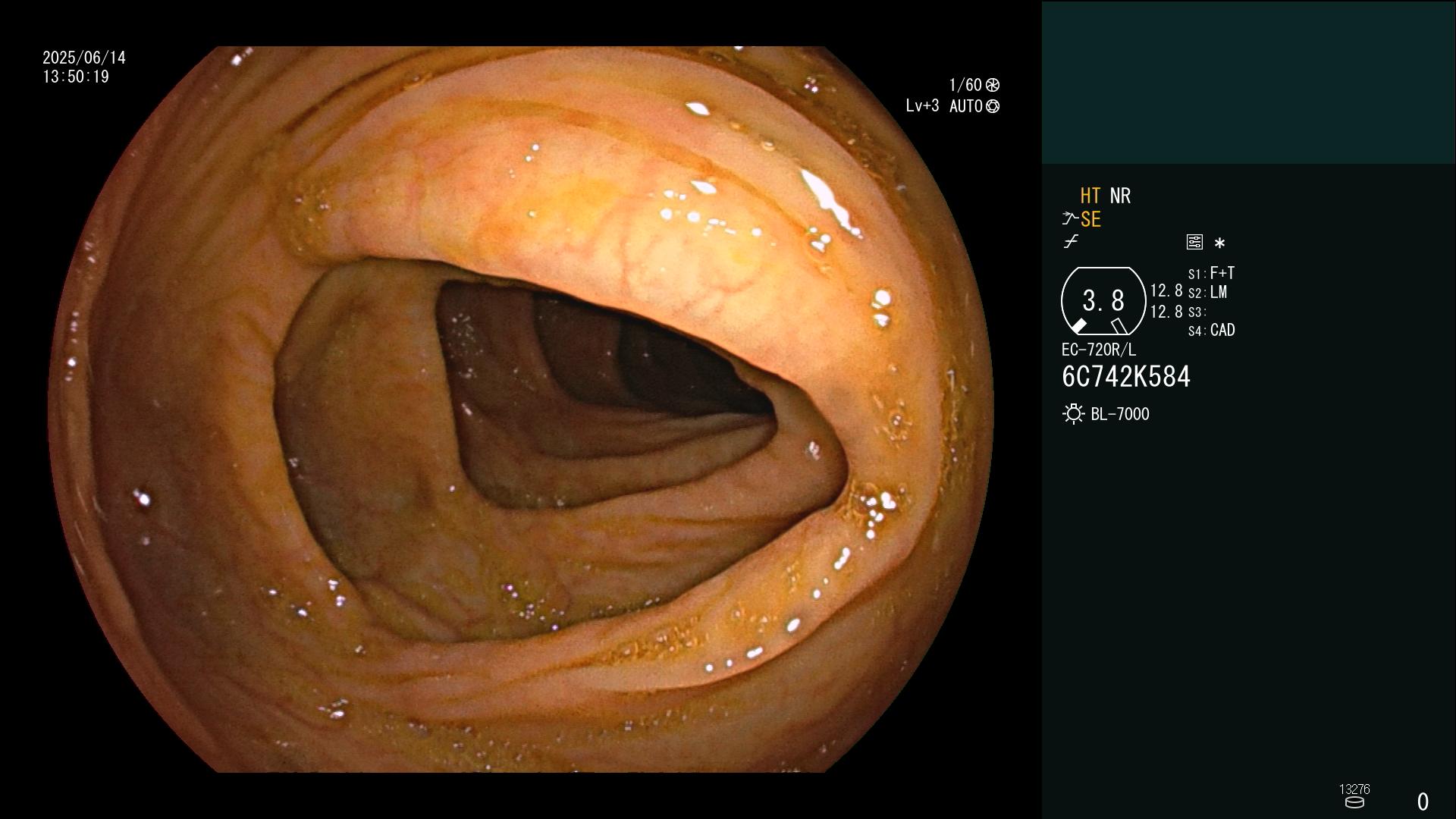Click the scope model EC-720R/L text
The height and width of the screenshot is (819, 1456).
pyautogui.click(x=1099, y=350)
